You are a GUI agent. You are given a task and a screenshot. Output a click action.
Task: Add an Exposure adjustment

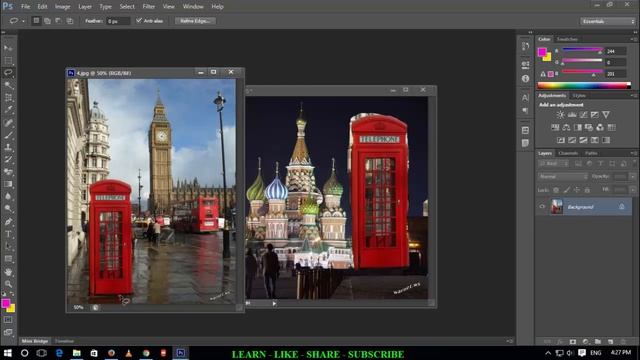[595, 115]
